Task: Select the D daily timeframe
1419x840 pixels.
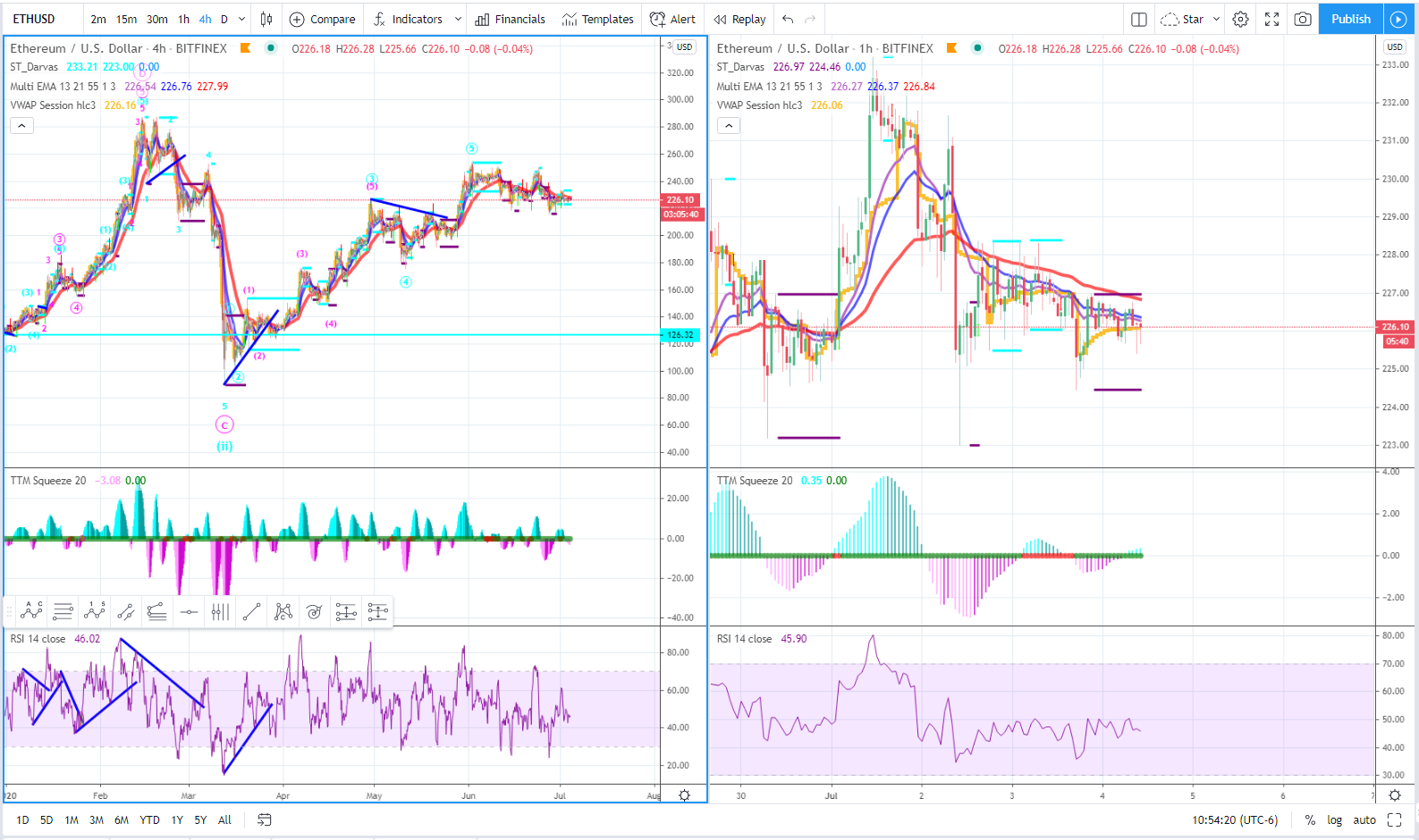Action: point(224,19)
